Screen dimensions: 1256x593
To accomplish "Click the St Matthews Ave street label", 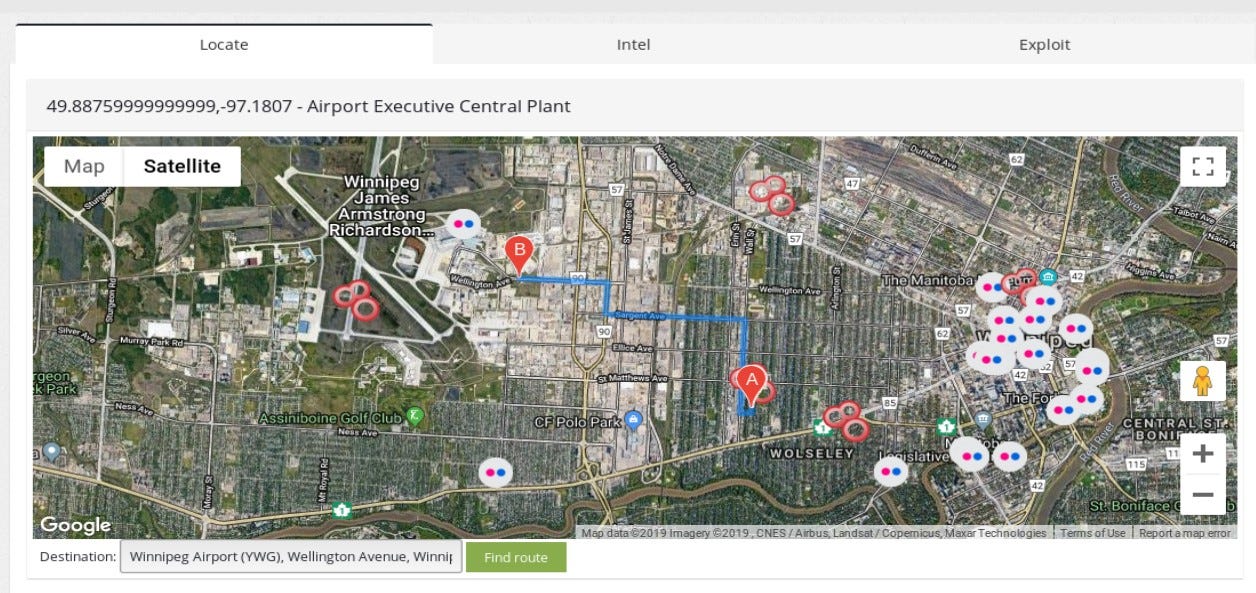I will (632, 379).
